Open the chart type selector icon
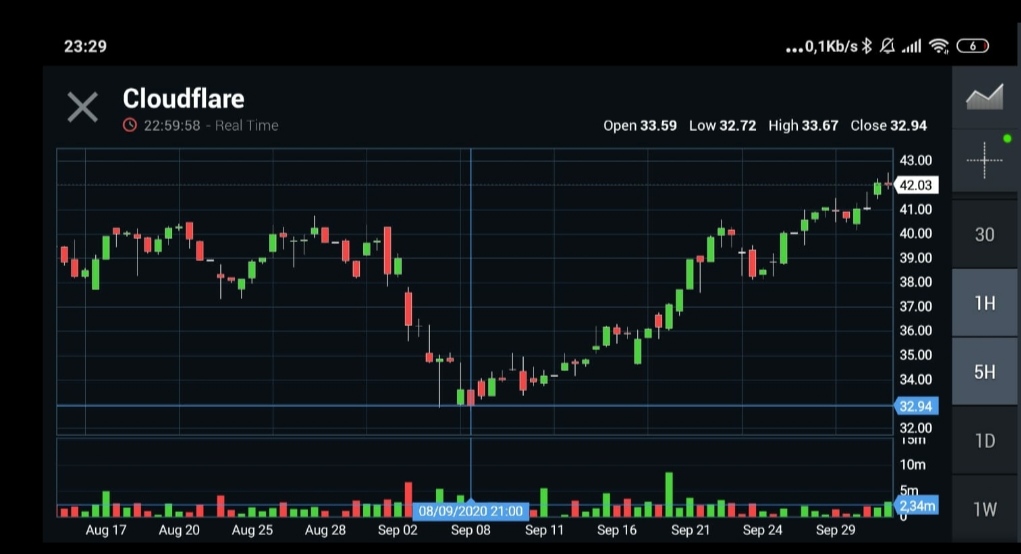The width and height of the screenshot is (1021, 554). coord(984,97)
